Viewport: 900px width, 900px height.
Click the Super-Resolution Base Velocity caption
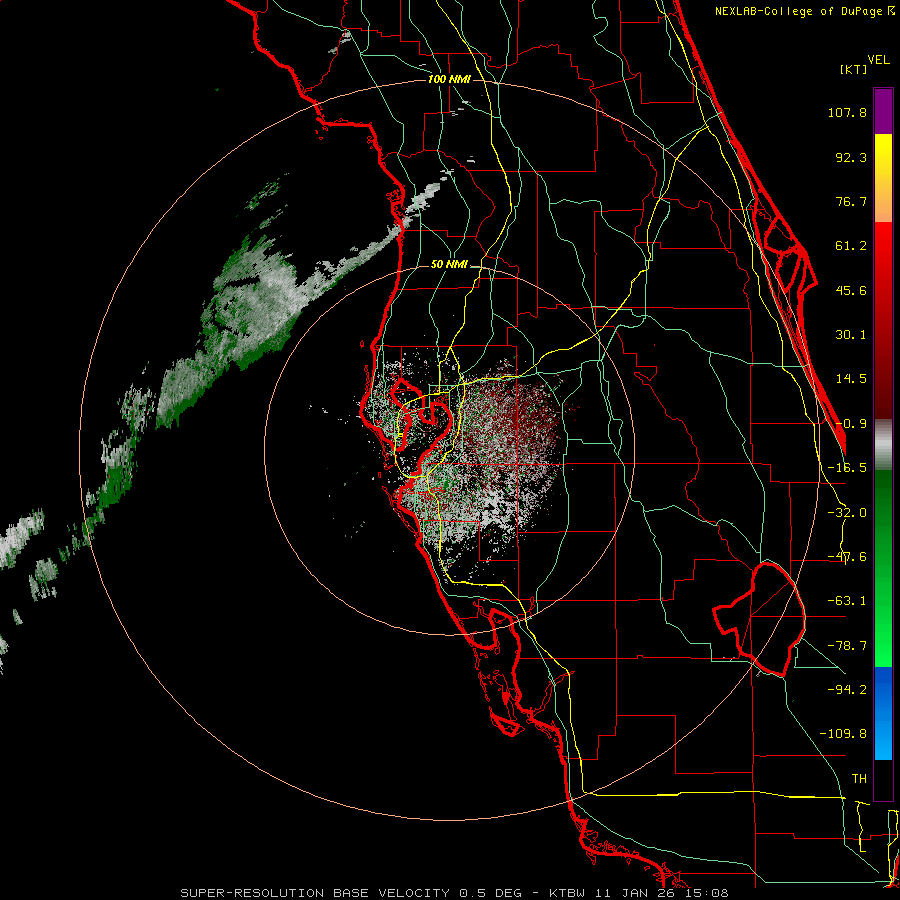(x=455, y=893)
